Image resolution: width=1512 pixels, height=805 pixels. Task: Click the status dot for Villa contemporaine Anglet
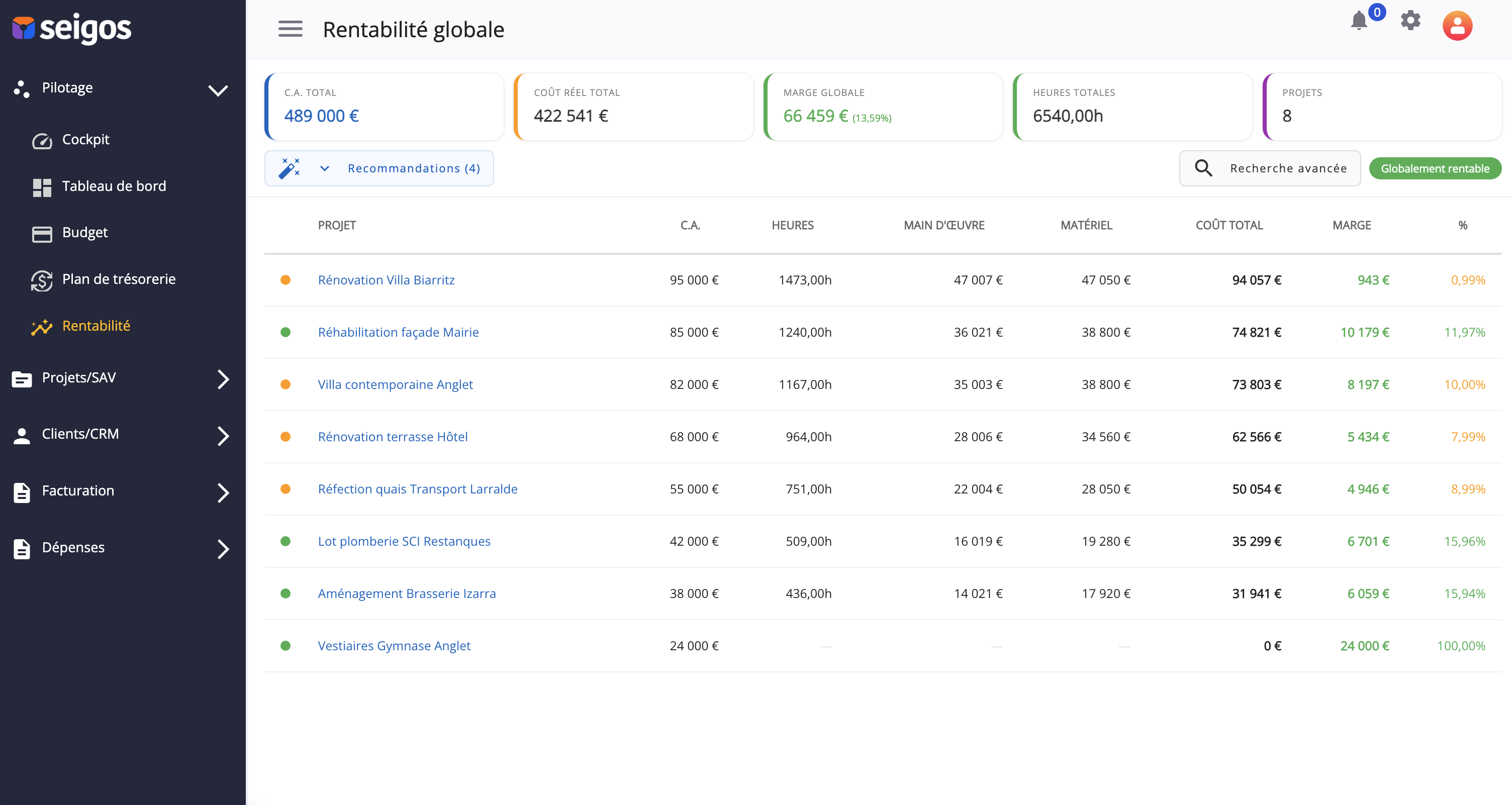[286, 384]
